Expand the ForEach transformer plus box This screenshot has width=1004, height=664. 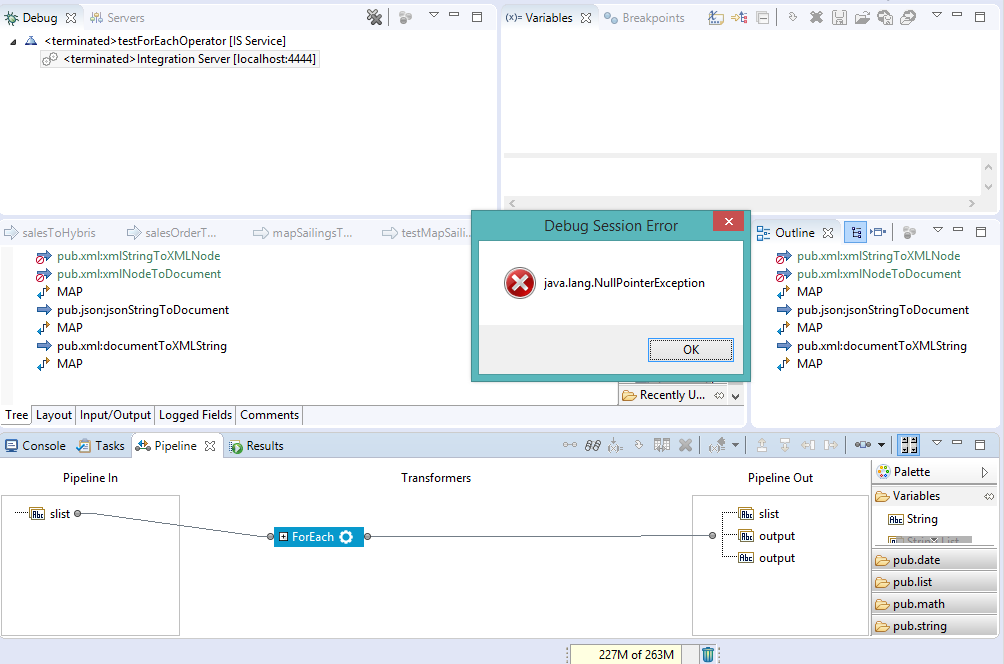click(x=283, y=537)
